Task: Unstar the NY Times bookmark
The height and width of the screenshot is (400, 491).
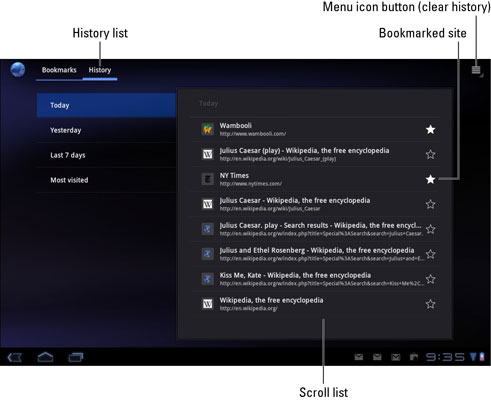Action: [431, 179]
